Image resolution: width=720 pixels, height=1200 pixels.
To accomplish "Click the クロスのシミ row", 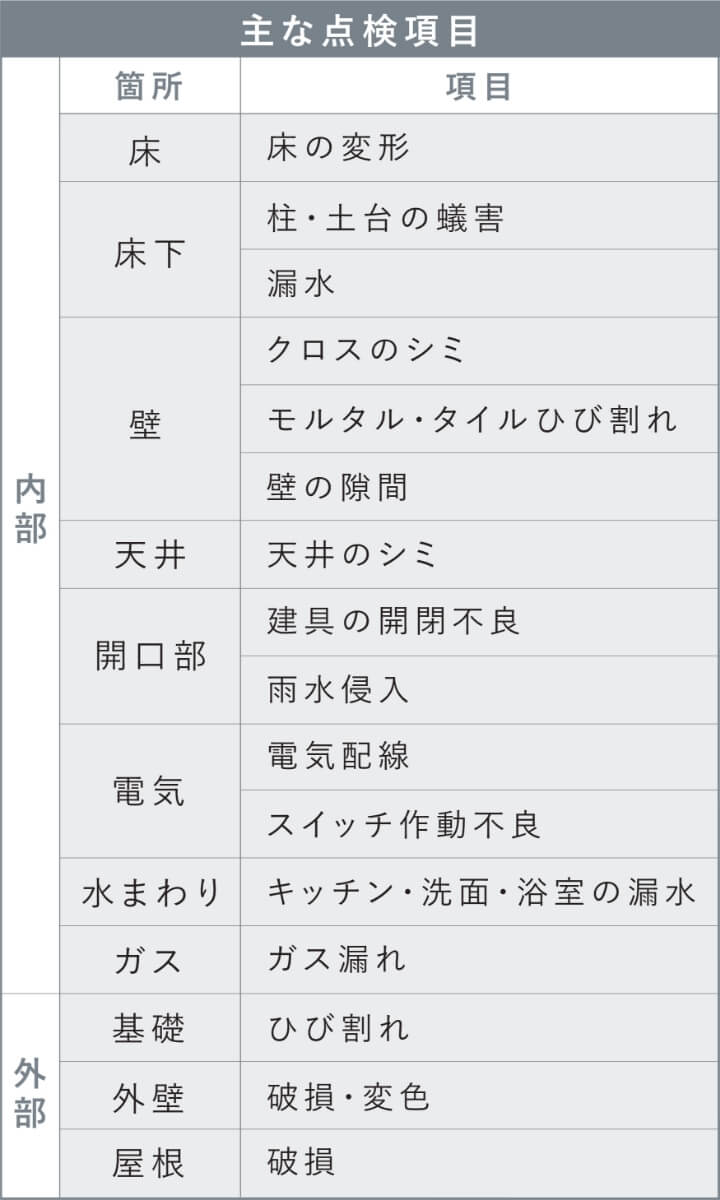I will pos(479,351).
